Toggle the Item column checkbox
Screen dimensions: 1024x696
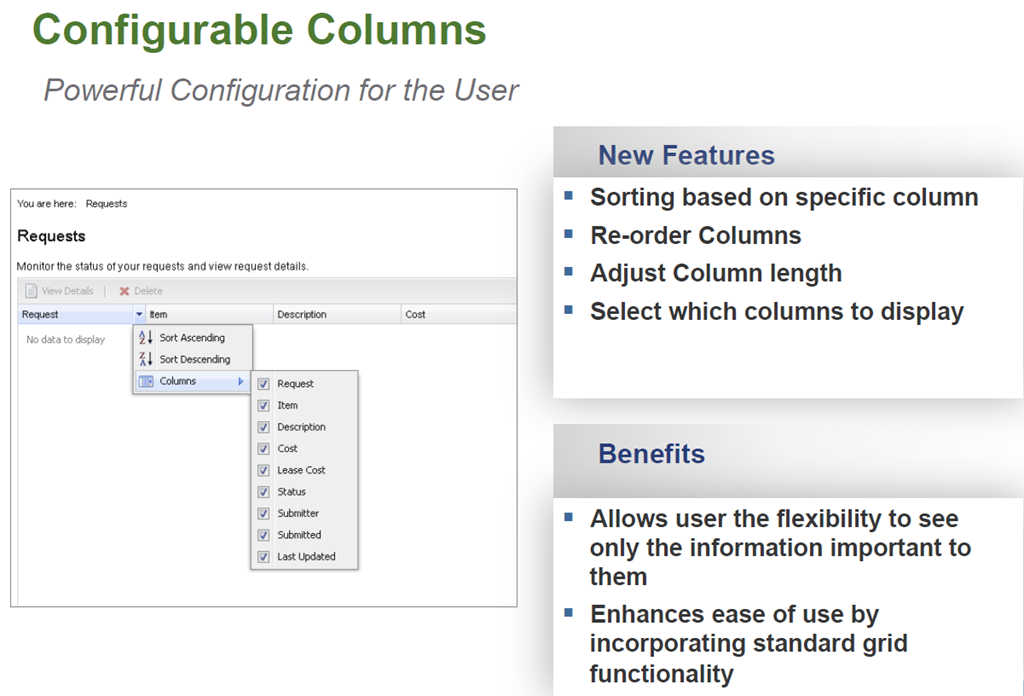click(x=264, y=405)
